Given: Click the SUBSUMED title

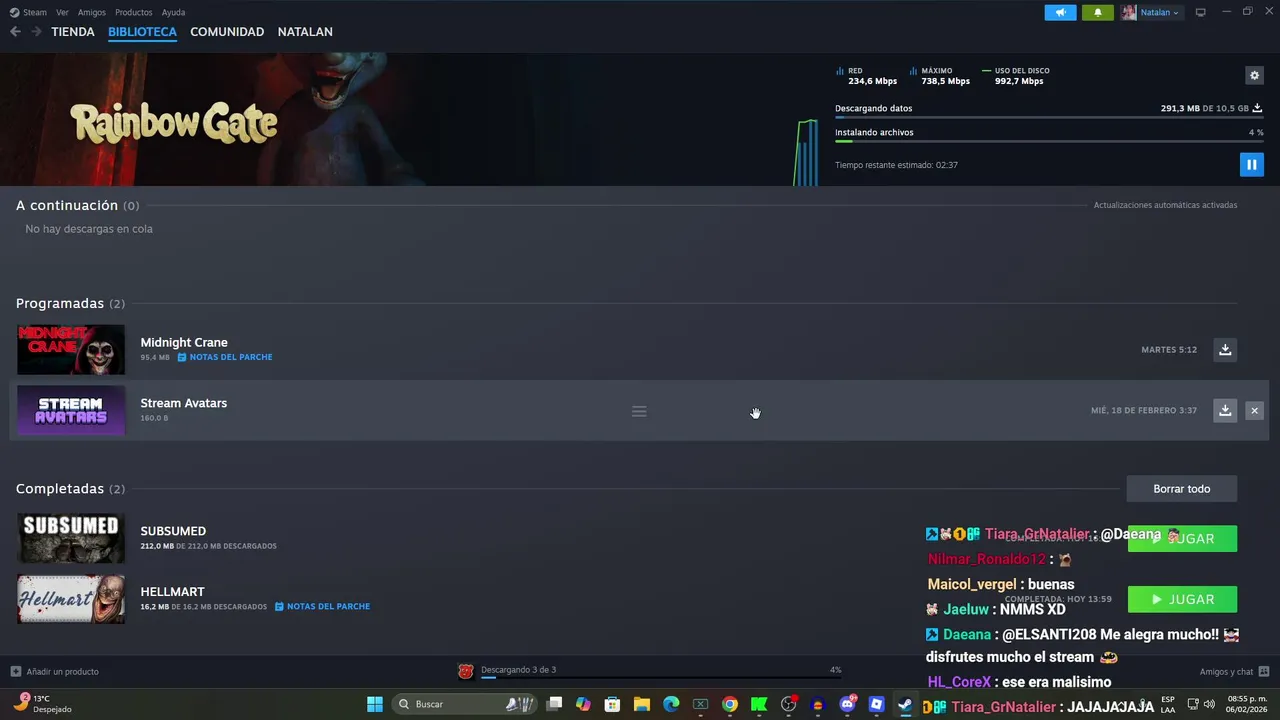Looking at the screenshot, I should pos(173,531).
